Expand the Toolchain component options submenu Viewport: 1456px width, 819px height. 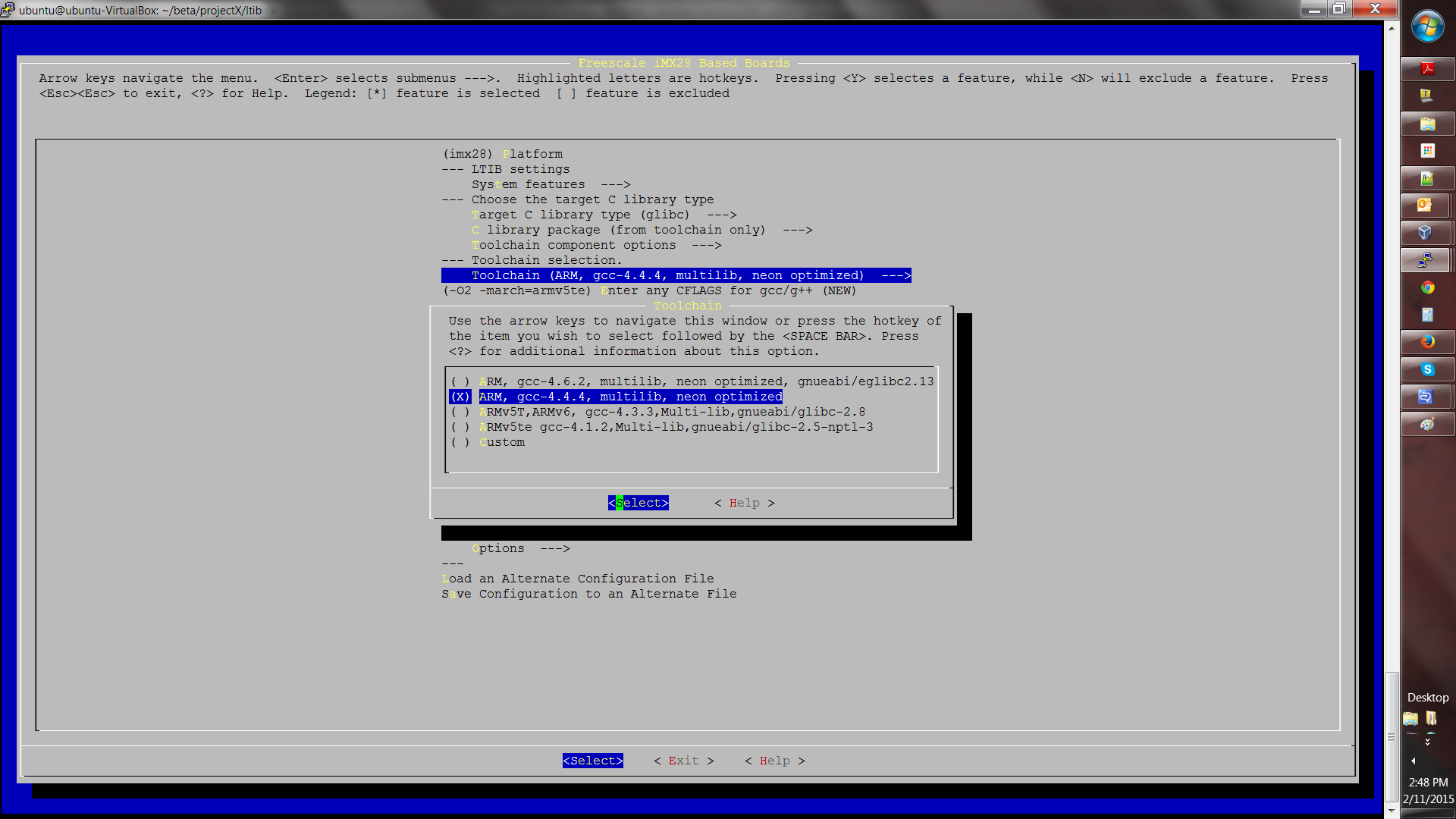(x=595, y=245)
